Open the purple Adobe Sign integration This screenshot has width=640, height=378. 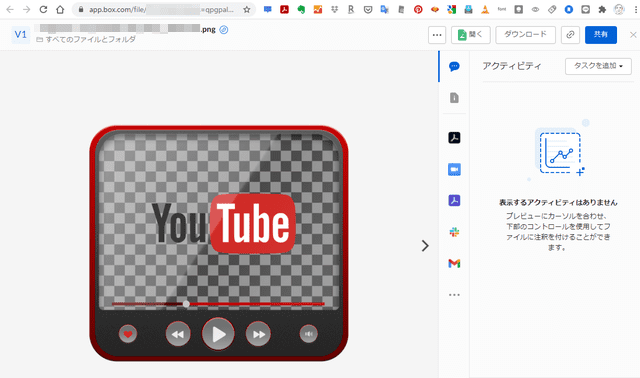coord(454,200)
